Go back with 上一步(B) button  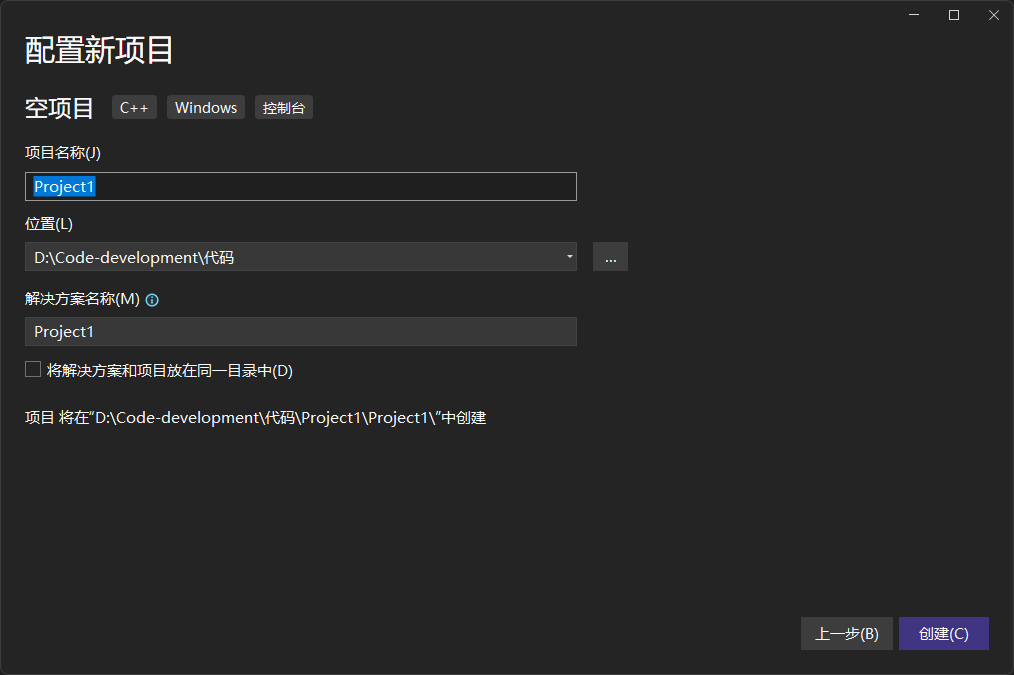(x=846, y=634)
